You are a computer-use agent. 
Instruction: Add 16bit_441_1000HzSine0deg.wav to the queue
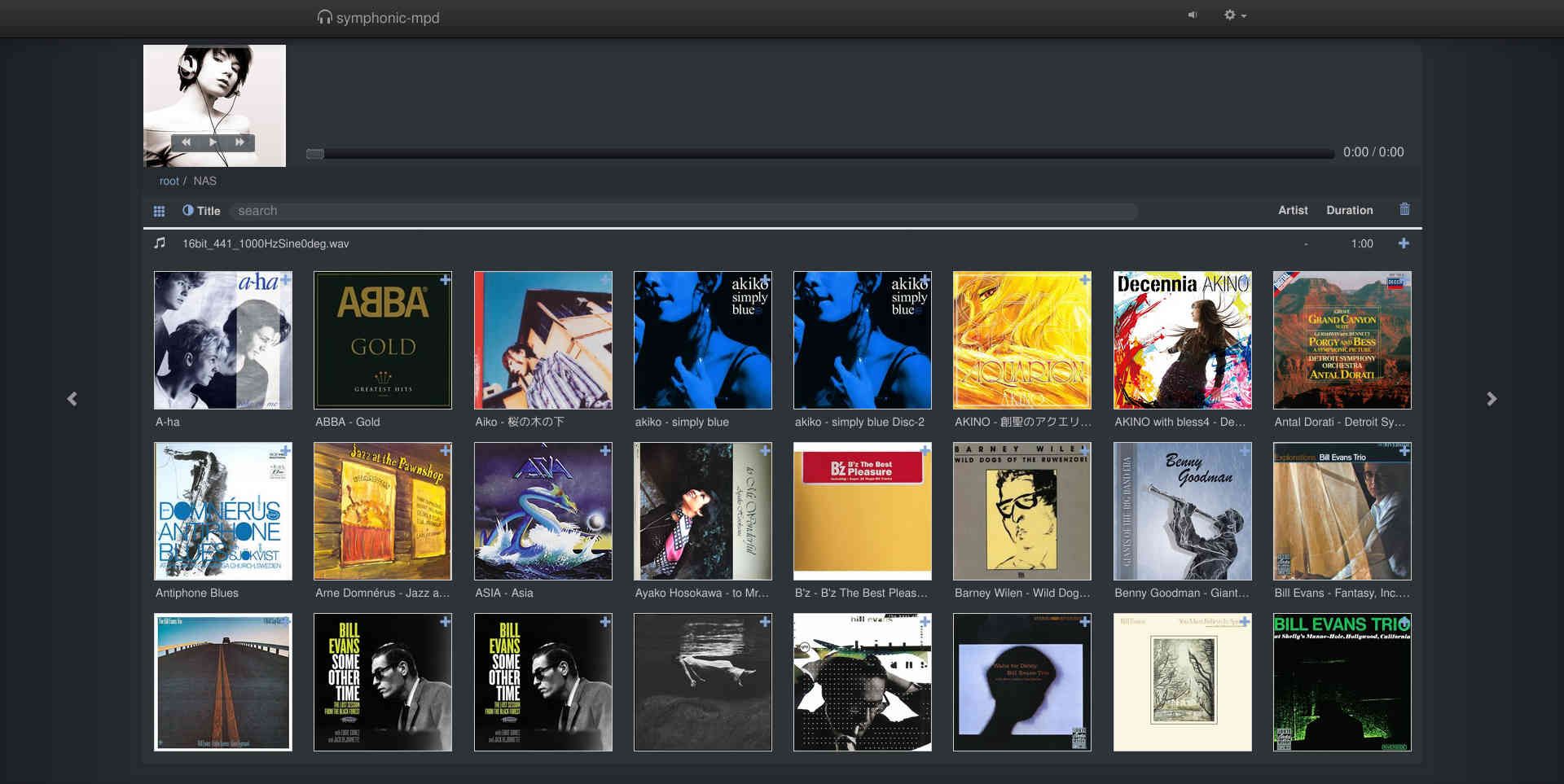[x=1404, y=243]
